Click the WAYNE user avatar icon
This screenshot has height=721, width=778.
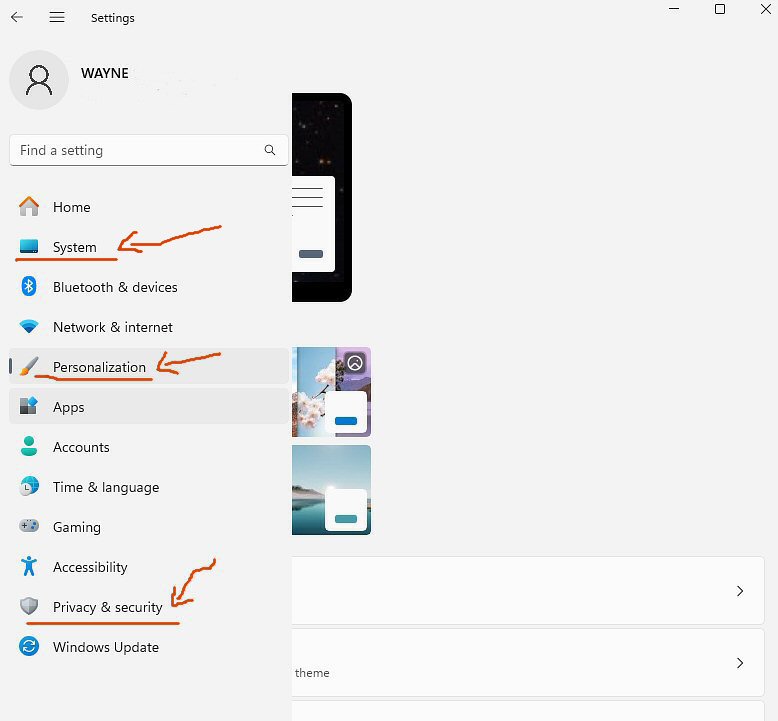[39, 80]
